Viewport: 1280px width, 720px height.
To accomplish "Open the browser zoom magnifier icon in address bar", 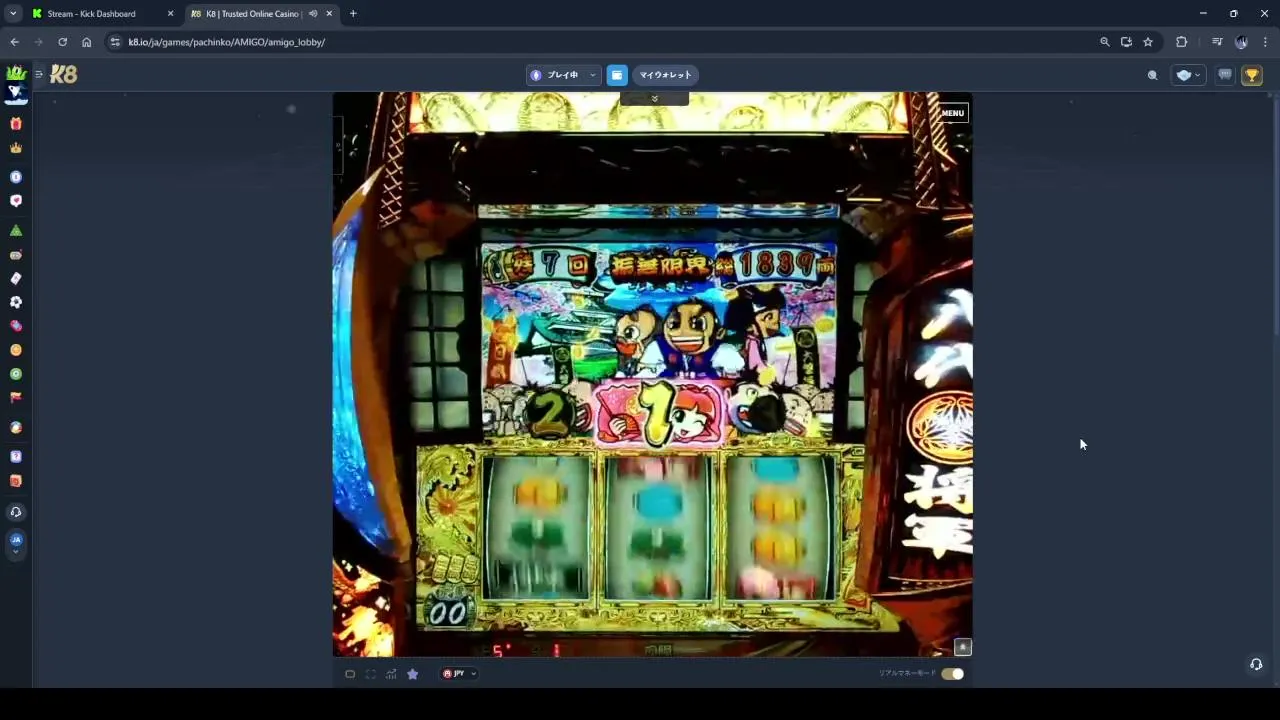I will click(1104, 42).
